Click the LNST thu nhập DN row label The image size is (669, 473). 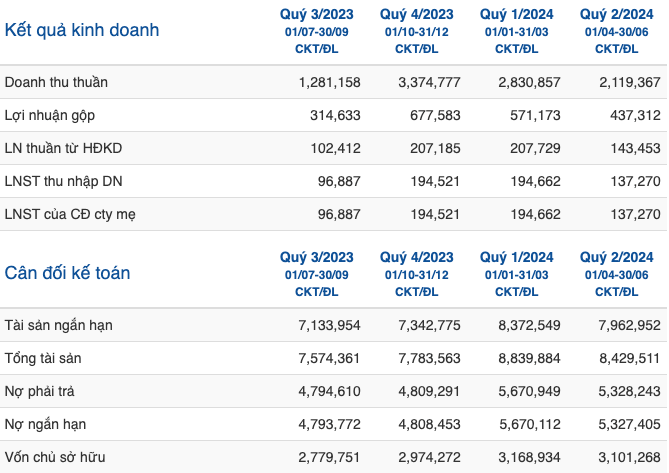(x=64, y=181)
